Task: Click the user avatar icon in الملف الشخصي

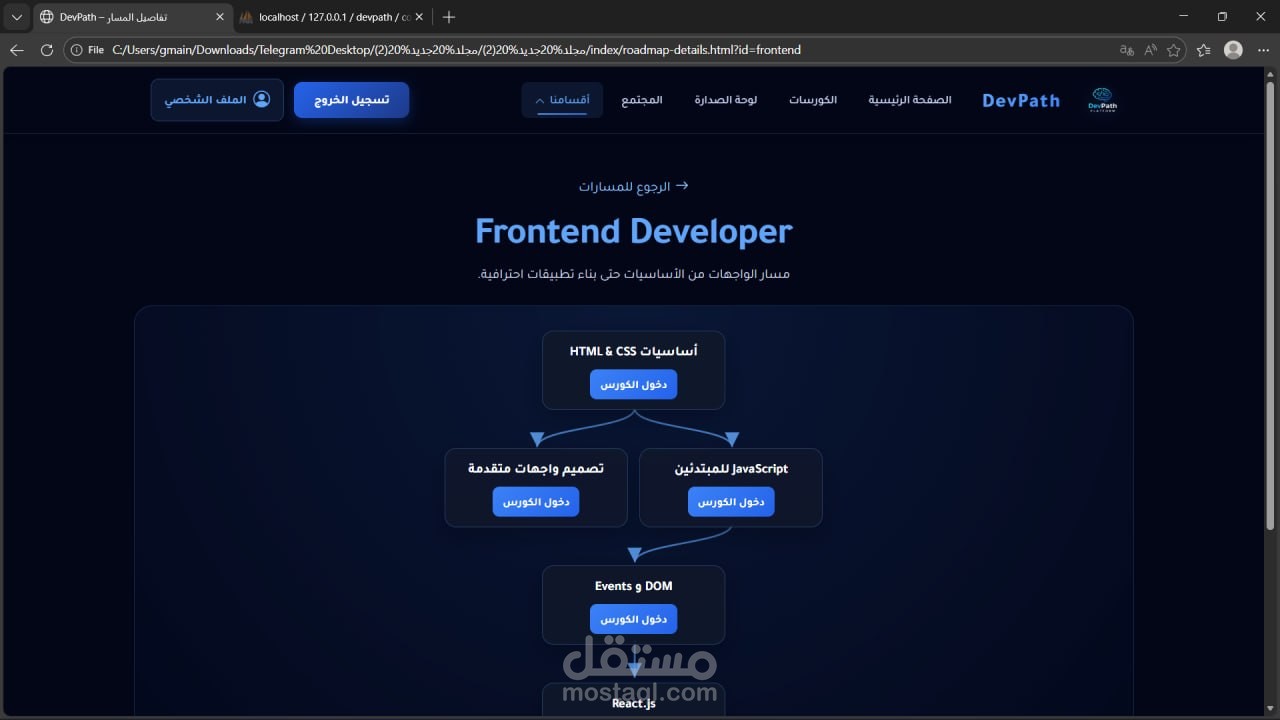Action: [x=262, y=99]
